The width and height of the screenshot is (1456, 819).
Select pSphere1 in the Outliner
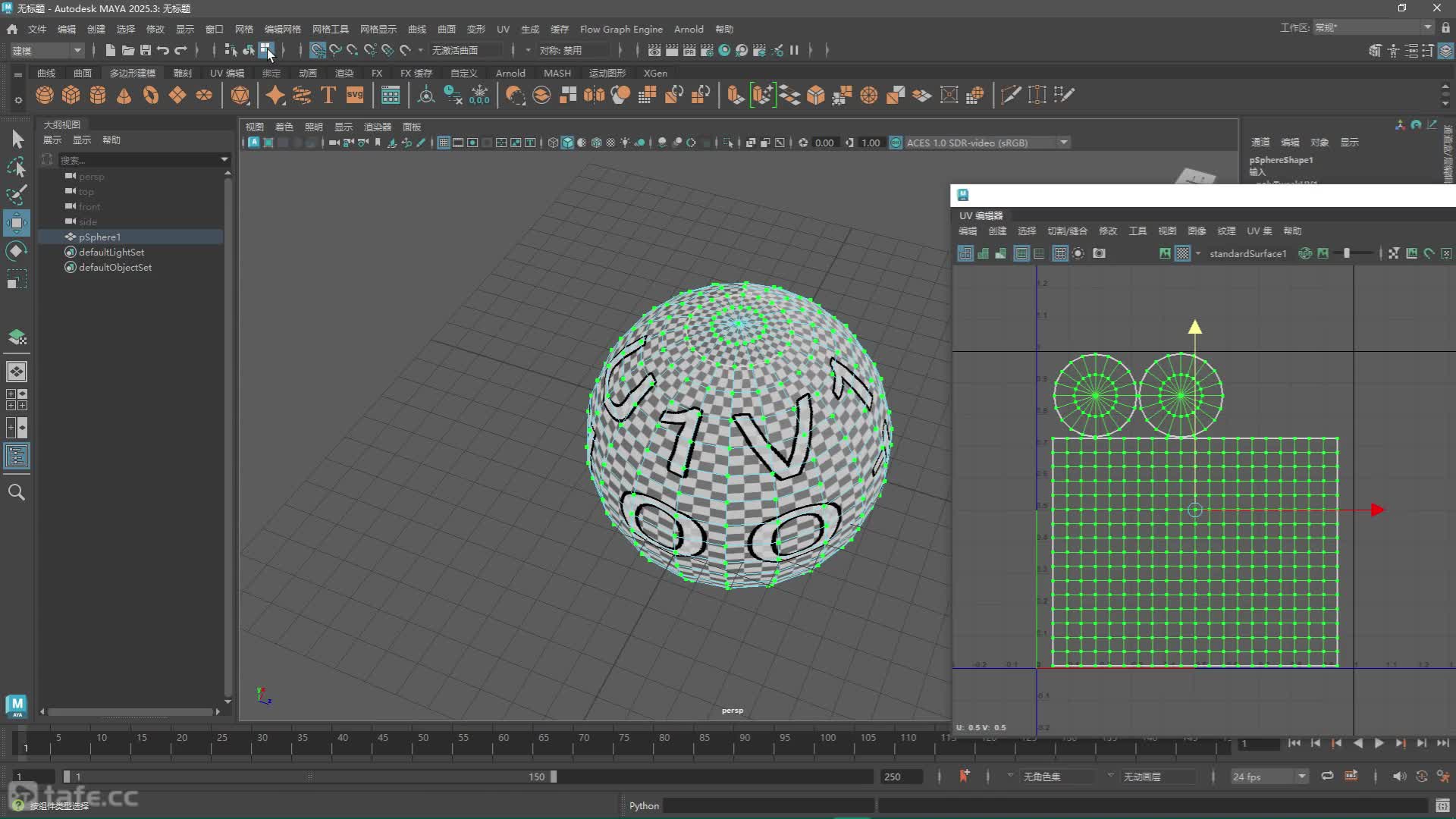pos(99,237)
